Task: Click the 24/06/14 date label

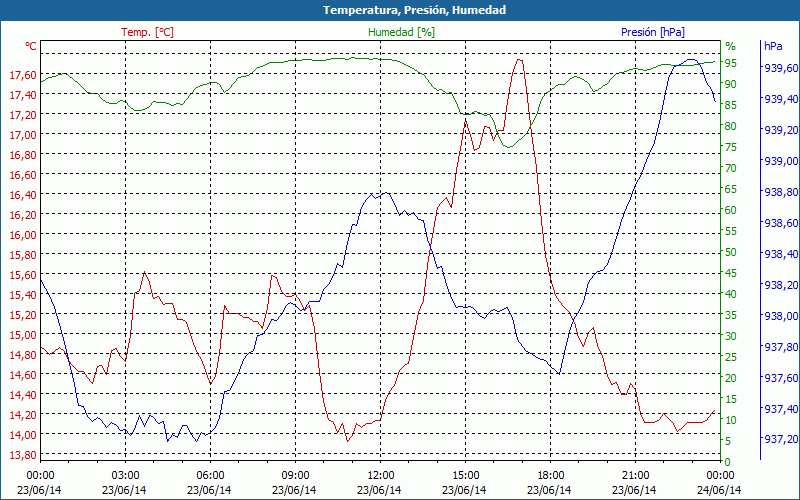Action: [719, 490]
